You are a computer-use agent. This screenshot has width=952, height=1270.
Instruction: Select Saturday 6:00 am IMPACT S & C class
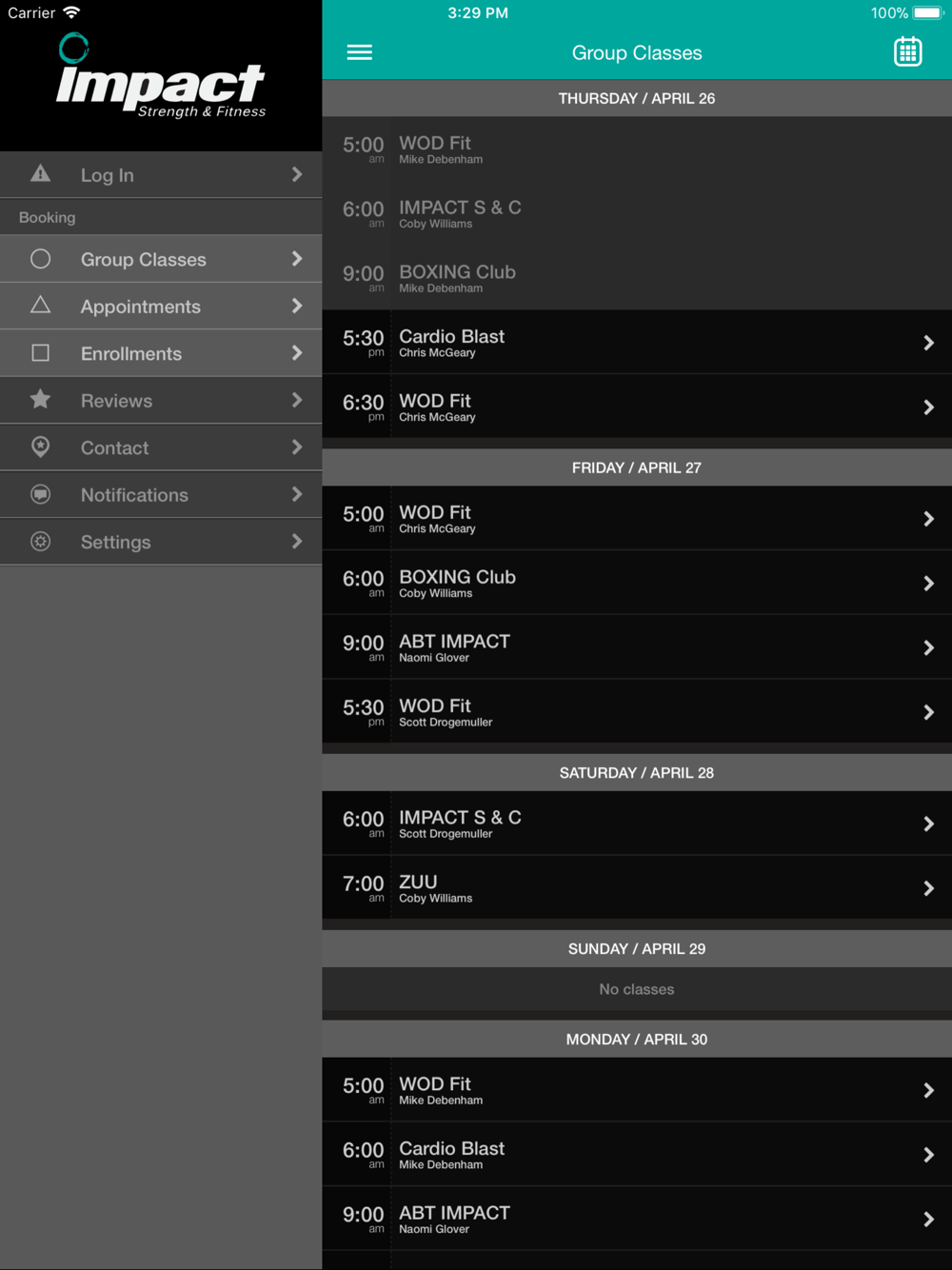click(637, 824)
